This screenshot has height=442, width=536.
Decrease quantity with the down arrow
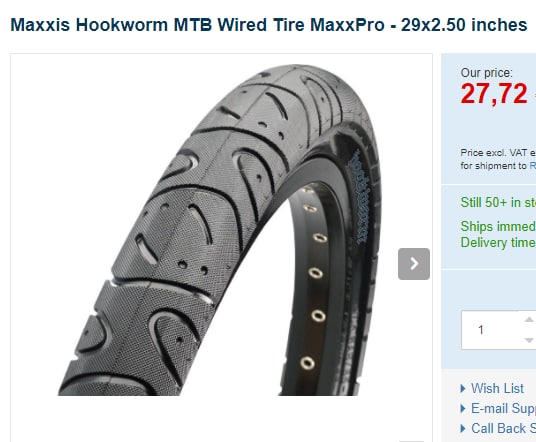tap(529, 340)
